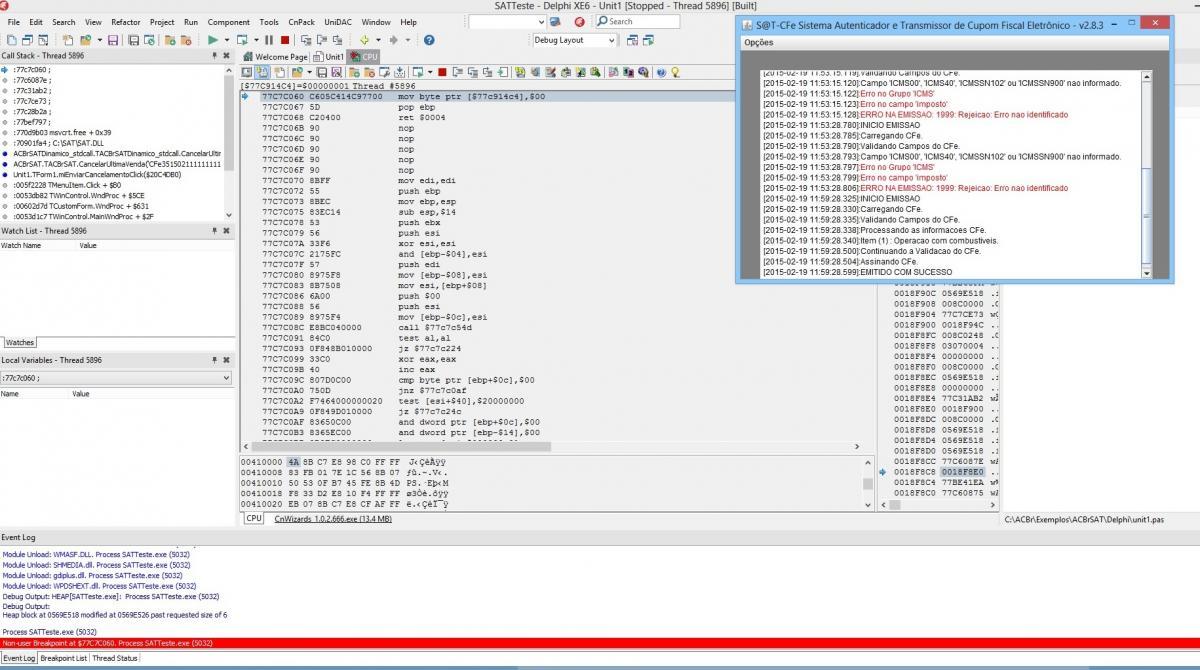Click the Save icon in main toolbar

click(112, 40)
